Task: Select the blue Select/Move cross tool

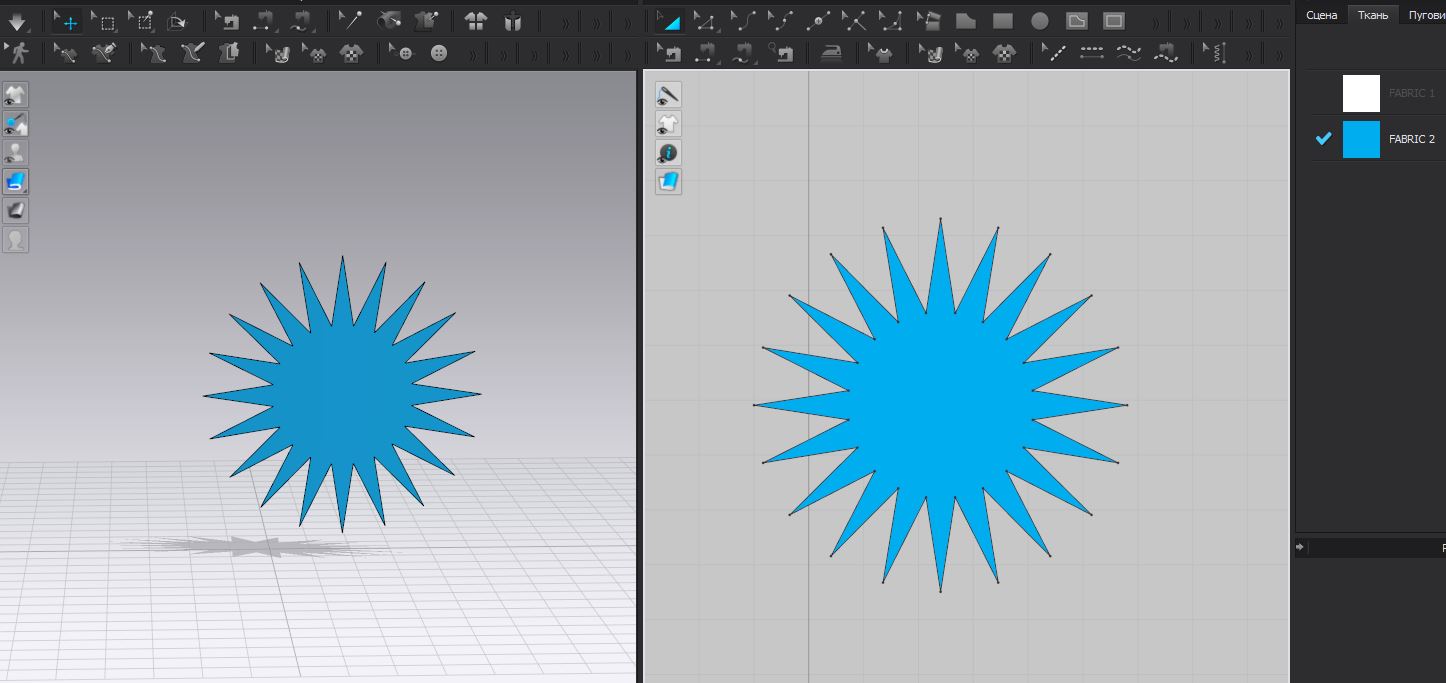Action: pyautogui.click(x=67, y=21)
